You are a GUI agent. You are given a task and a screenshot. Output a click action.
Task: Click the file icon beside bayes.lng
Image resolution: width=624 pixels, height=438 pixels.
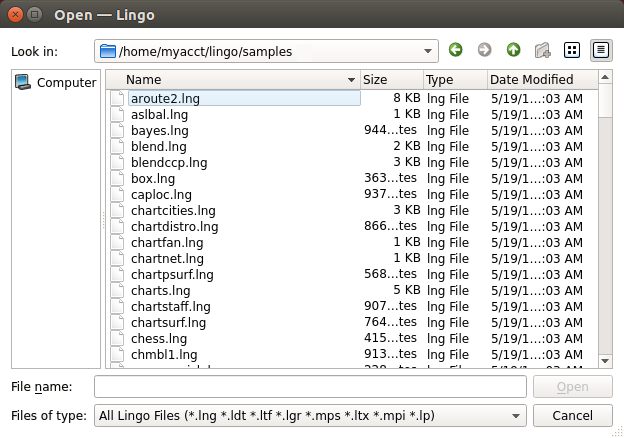pos(117,130)
